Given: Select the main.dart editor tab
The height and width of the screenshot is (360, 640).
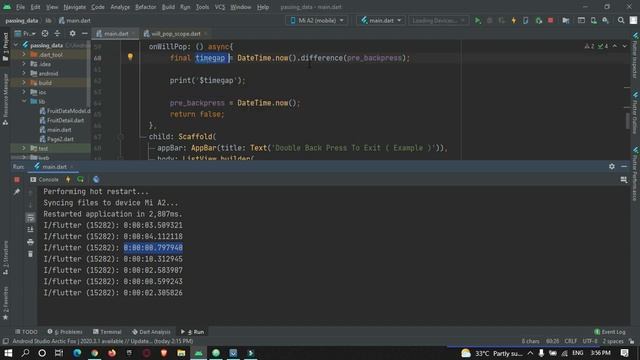Looking at the screenshot, I should [x=115, y=33].
